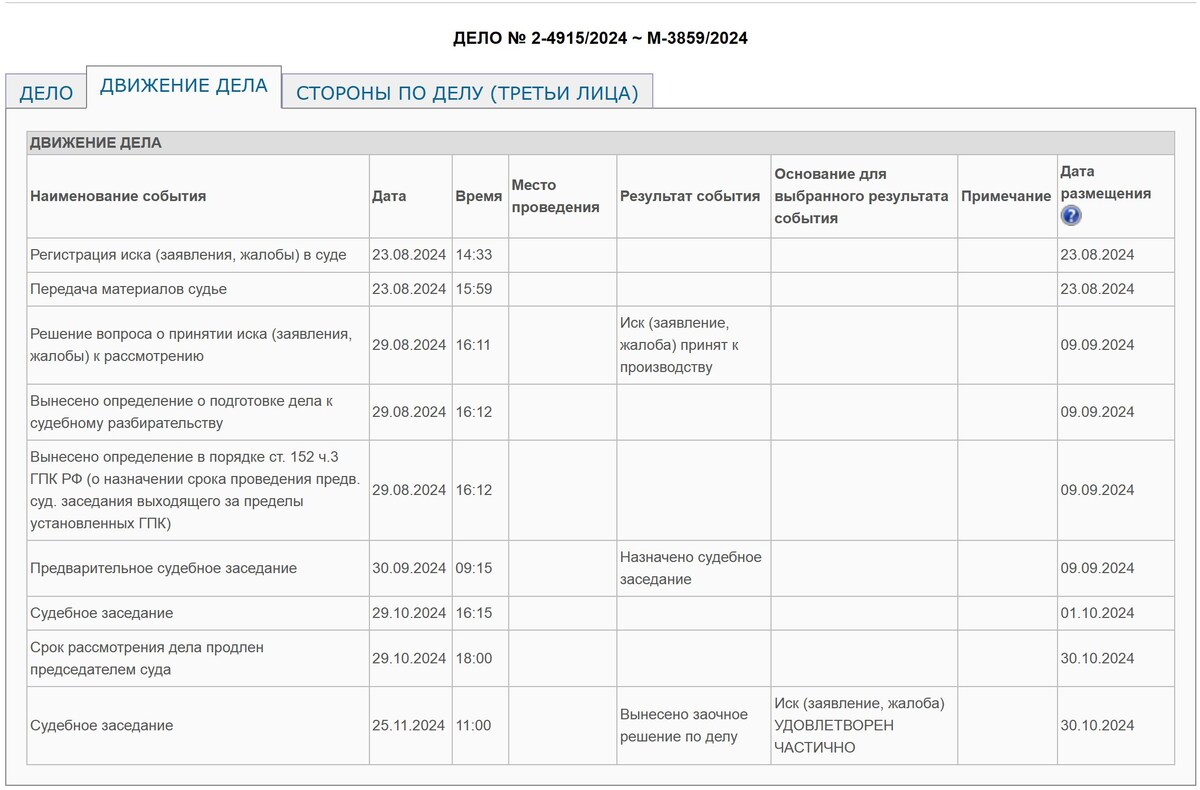This screenshot has height=790, width=1200.
Task: Click the time 16:11 cell
Action: [x=481, y=345]
